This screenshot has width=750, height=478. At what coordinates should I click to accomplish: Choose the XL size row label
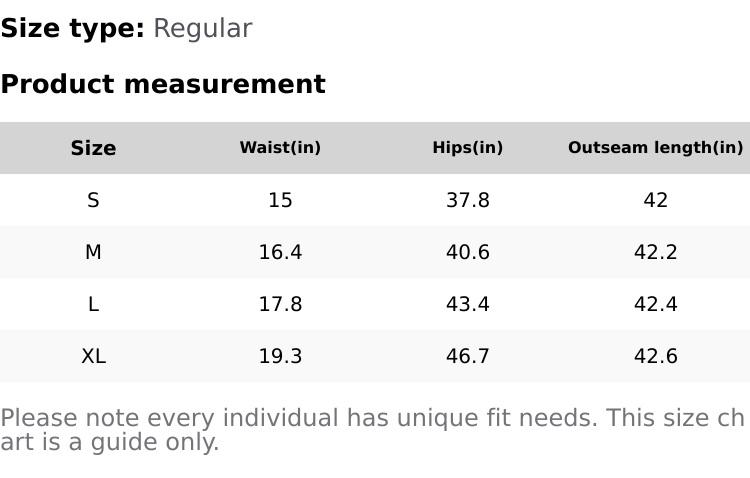pyautogui.click(x=93, y=356)
